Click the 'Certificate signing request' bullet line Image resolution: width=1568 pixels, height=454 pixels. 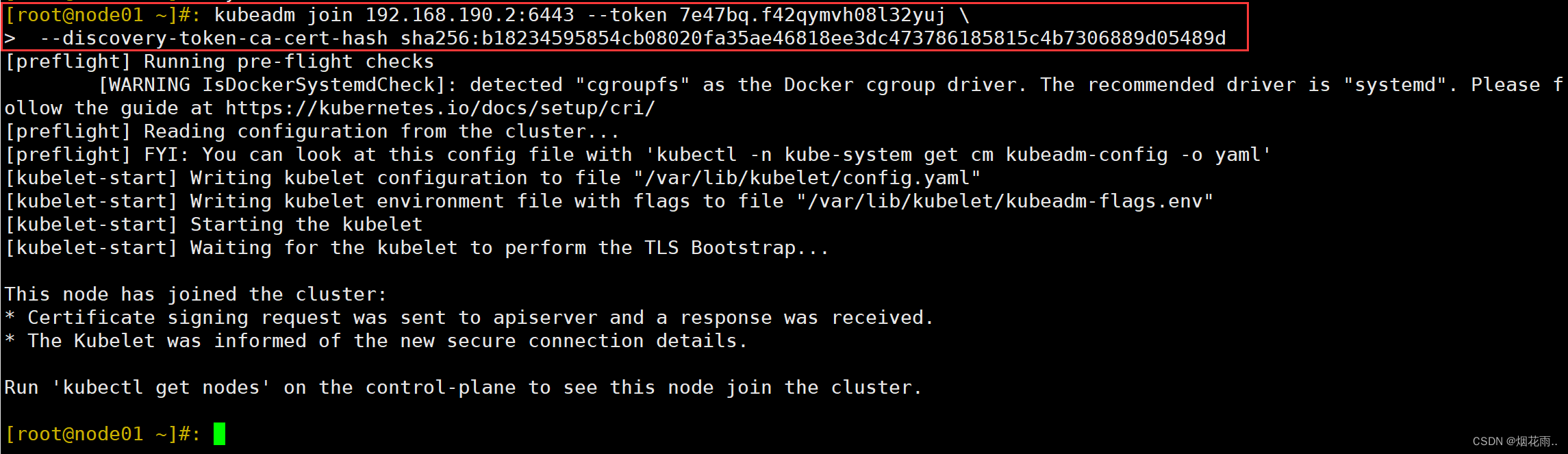pyautogui.click(x=469, y=318)
